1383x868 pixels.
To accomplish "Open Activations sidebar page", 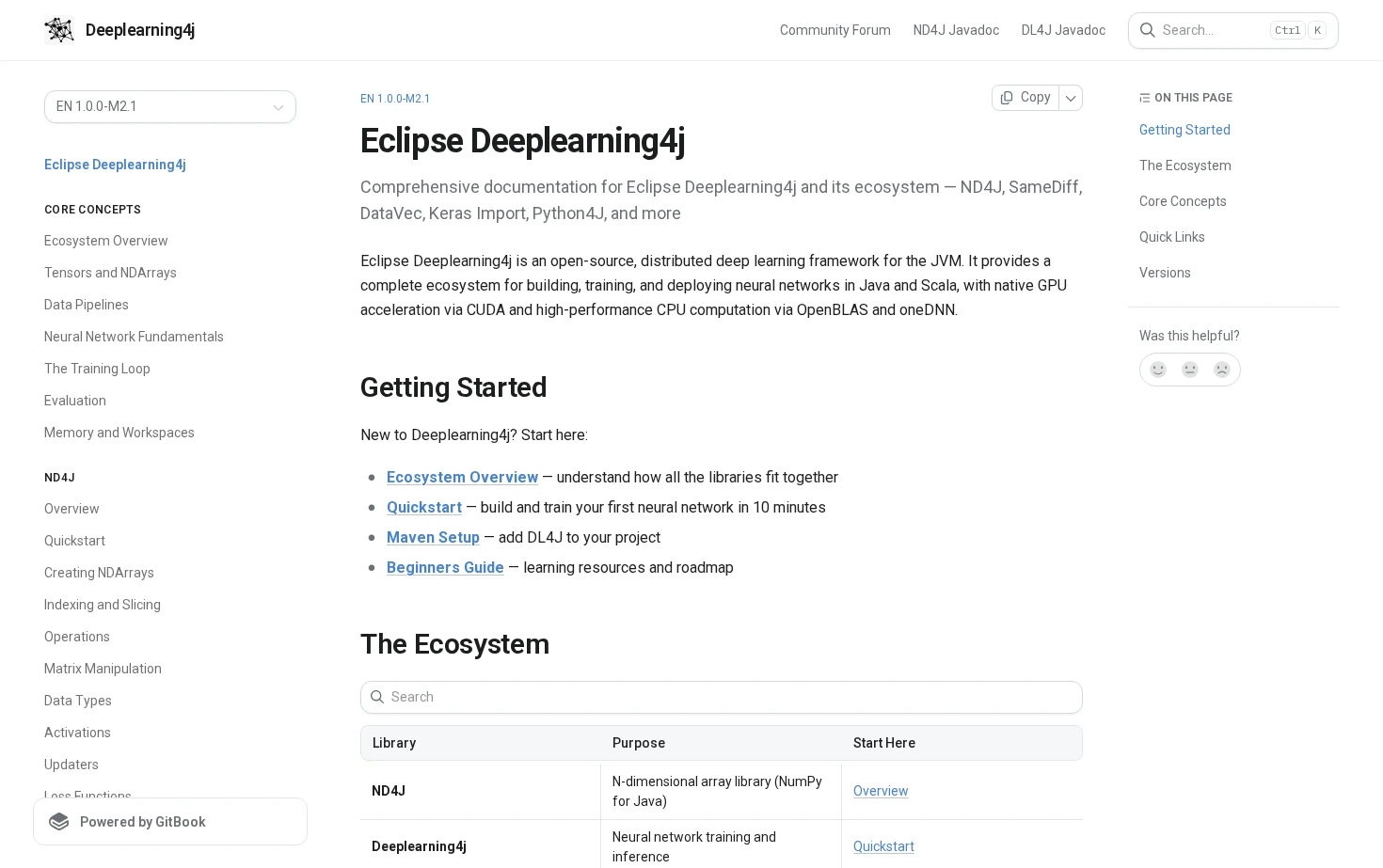I will click(x=77, y=733).
